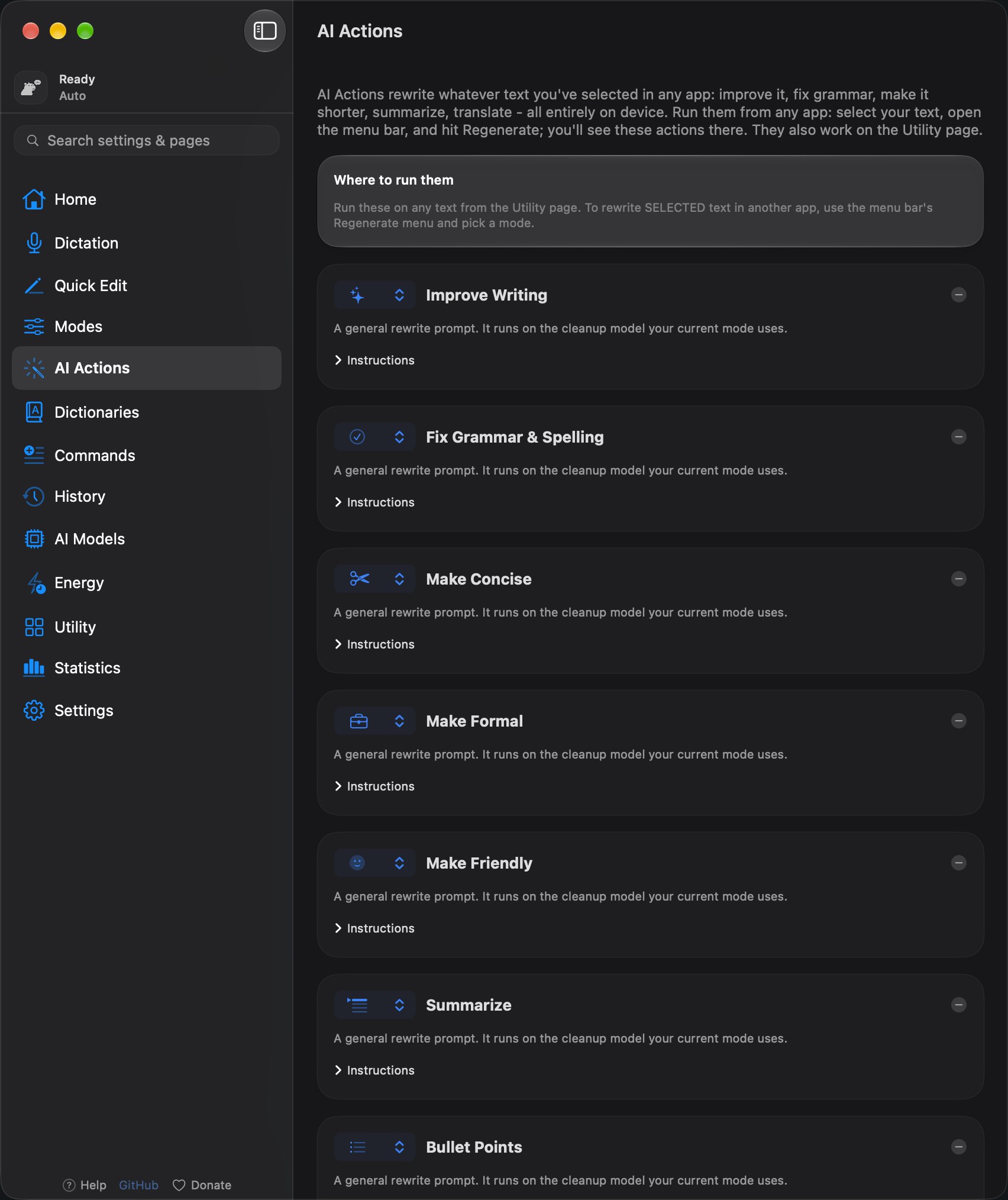Viewport: 1008px width, 1200px height.
Task: Open Make Concise scissors icon picker
Action: (374, 579)
